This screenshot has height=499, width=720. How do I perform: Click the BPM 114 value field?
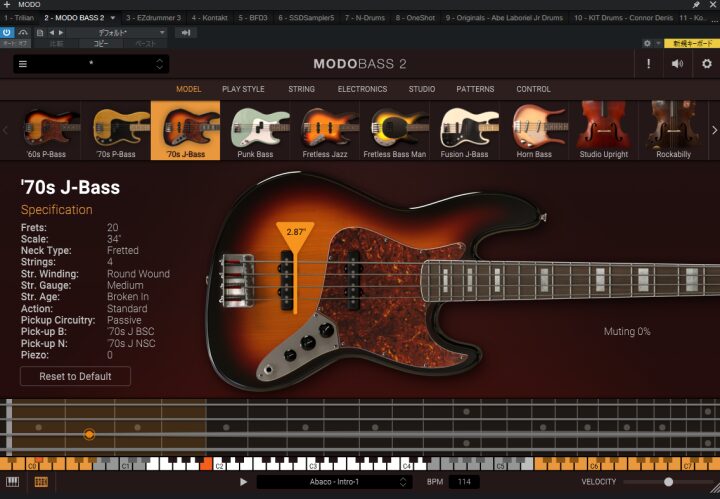(464, 482)
